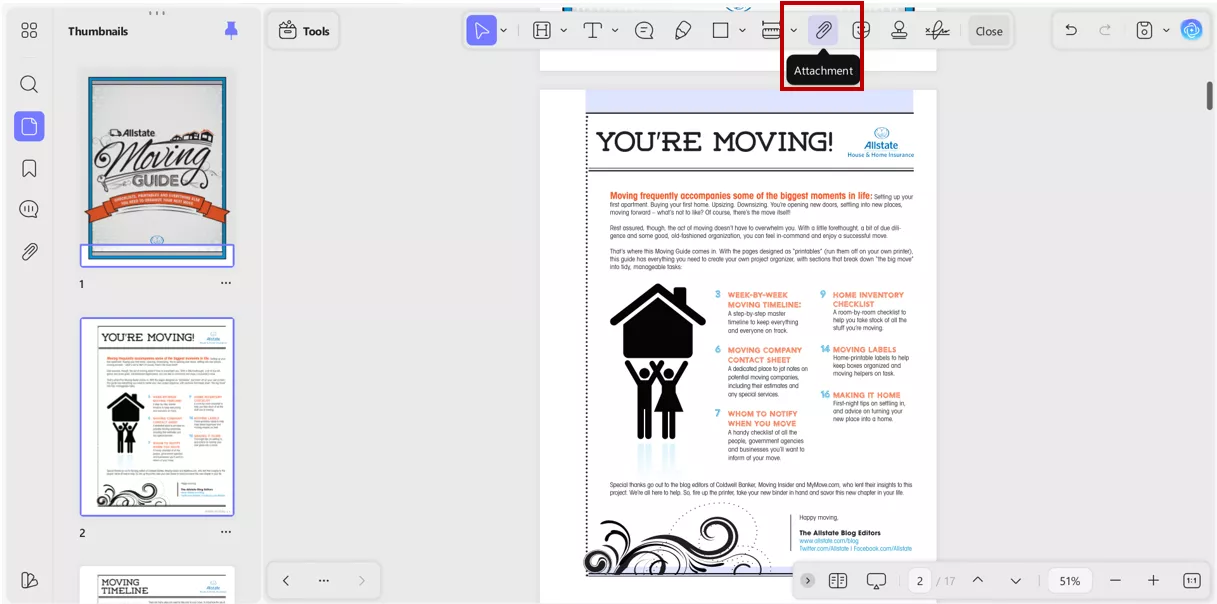Select the Stamp tool
This screenshot has width=1217, height=604.
tap(899, 30)
